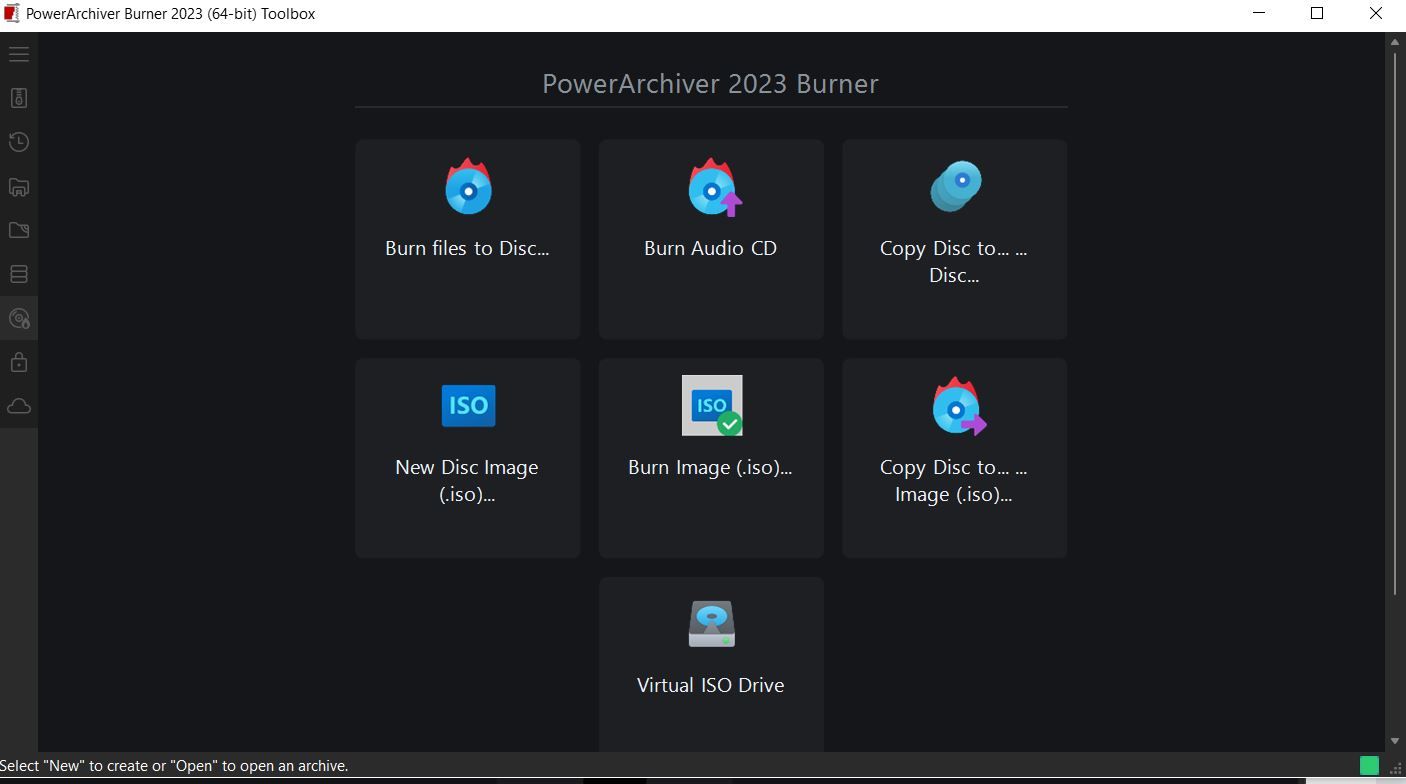The image size is (1406, 784).
Task: Open the plain folder sidebar icon
Action: pyautogui.click(x=19, y=230)
